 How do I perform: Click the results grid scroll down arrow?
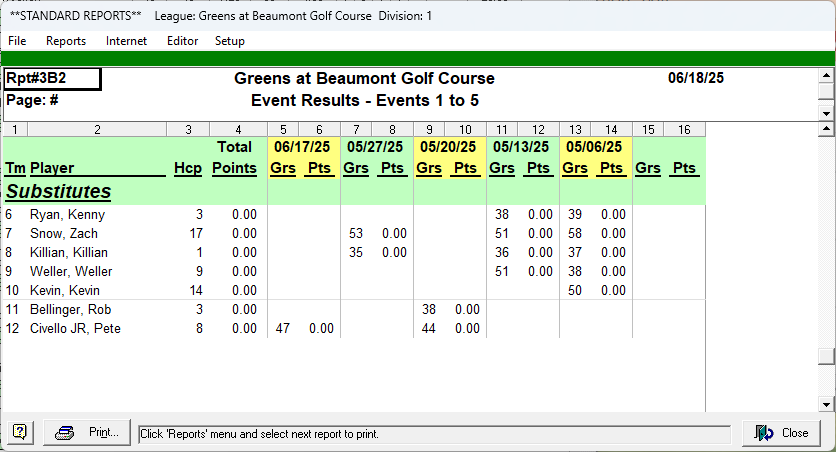click(826, 404)
